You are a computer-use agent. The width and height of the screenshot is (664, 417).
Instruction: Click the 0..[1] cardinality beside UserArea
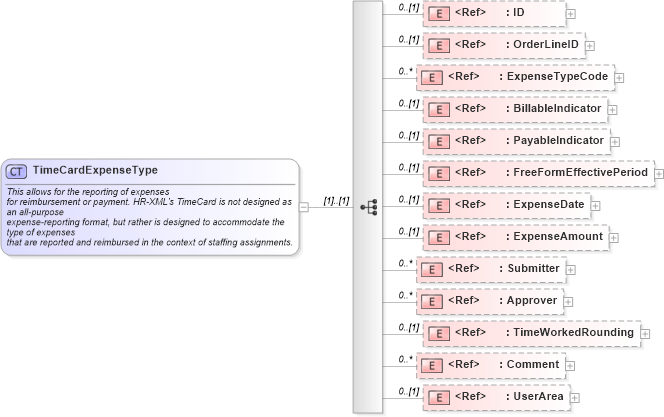pyautogui.click(x=409, y=391)
